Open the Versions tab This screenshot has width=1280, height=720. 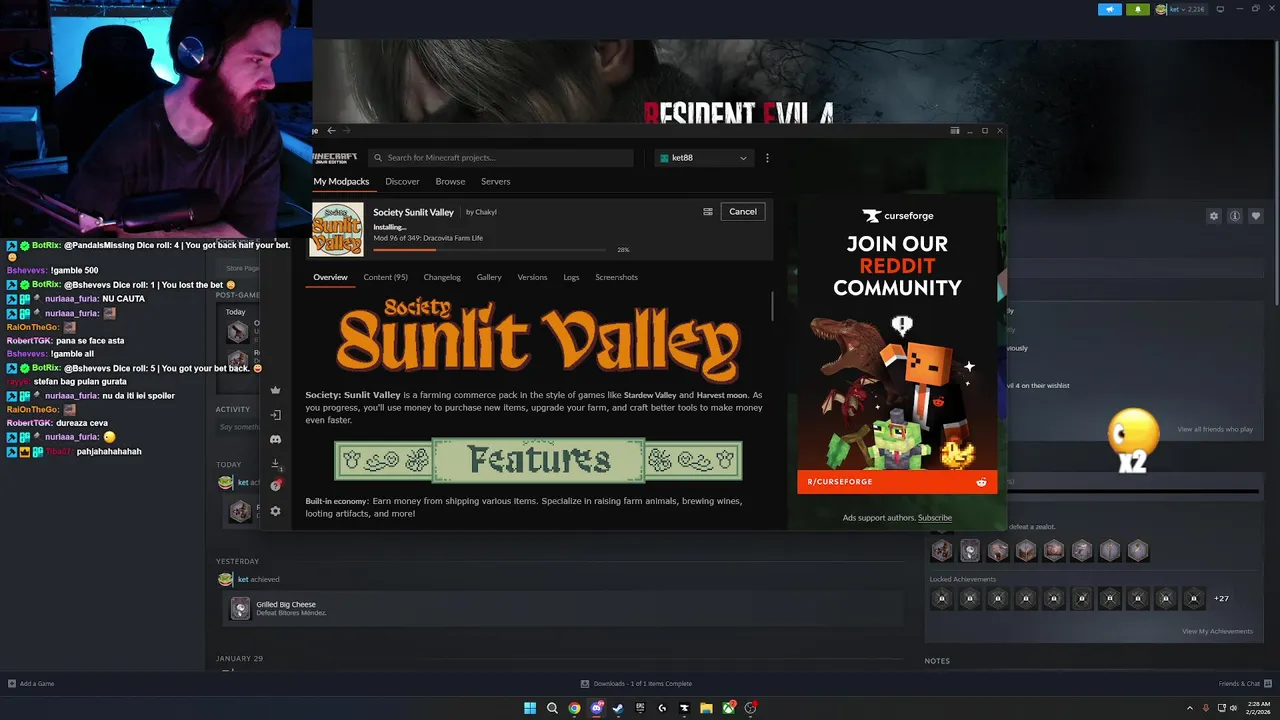coord(532,277)
